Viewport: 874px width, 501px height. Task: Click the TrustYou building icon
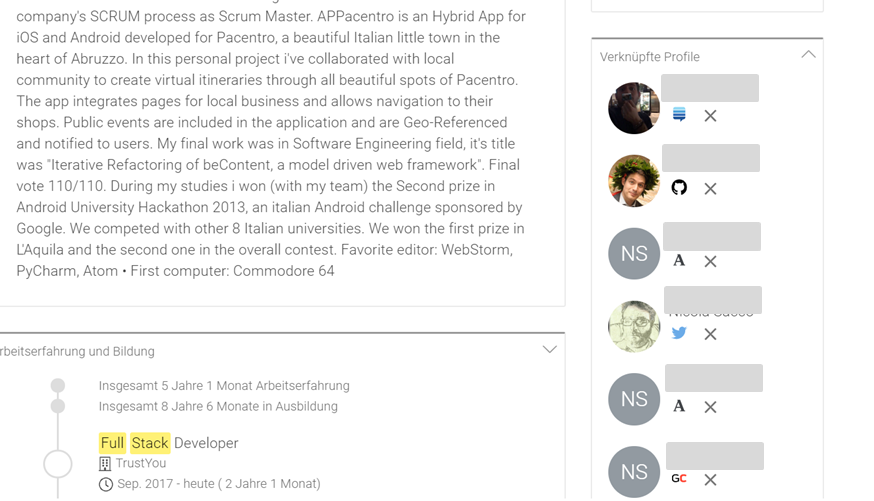pos(105,464)
